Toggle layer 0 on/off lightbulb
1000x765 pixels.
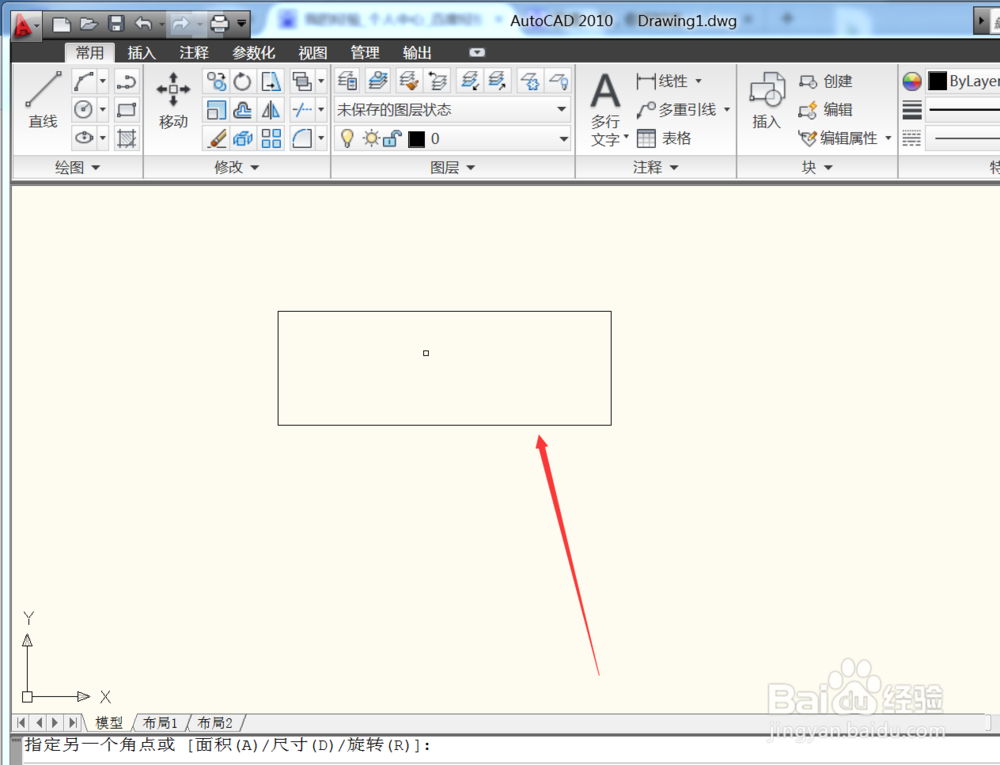[348, 138]
